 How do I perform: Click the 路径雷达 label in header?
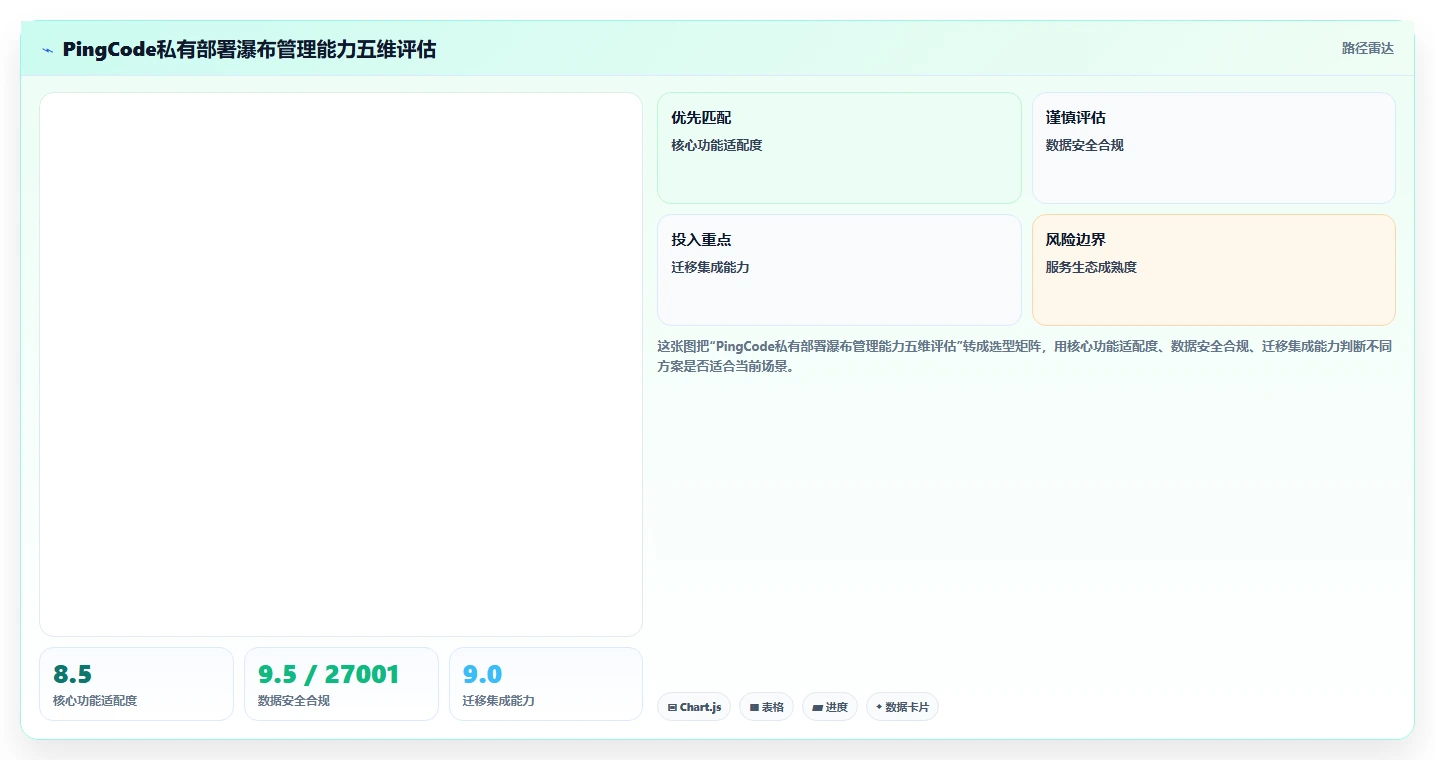1367,48
